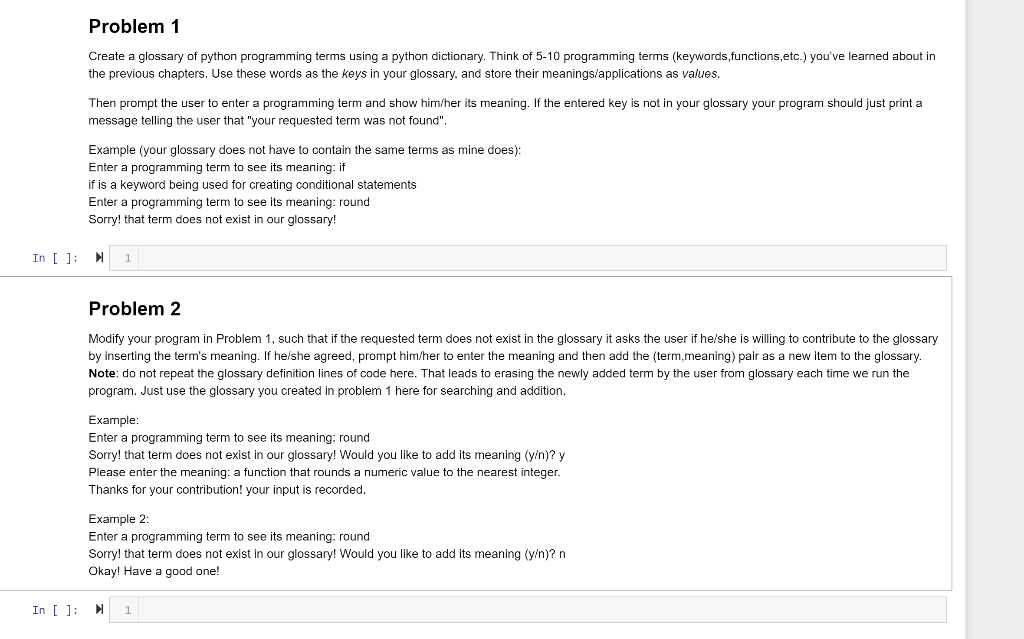Image resolution: width=1024 pixels, height=639 pixels.
Task: Select the Problem 2 heading
Action: pos(135,309)
